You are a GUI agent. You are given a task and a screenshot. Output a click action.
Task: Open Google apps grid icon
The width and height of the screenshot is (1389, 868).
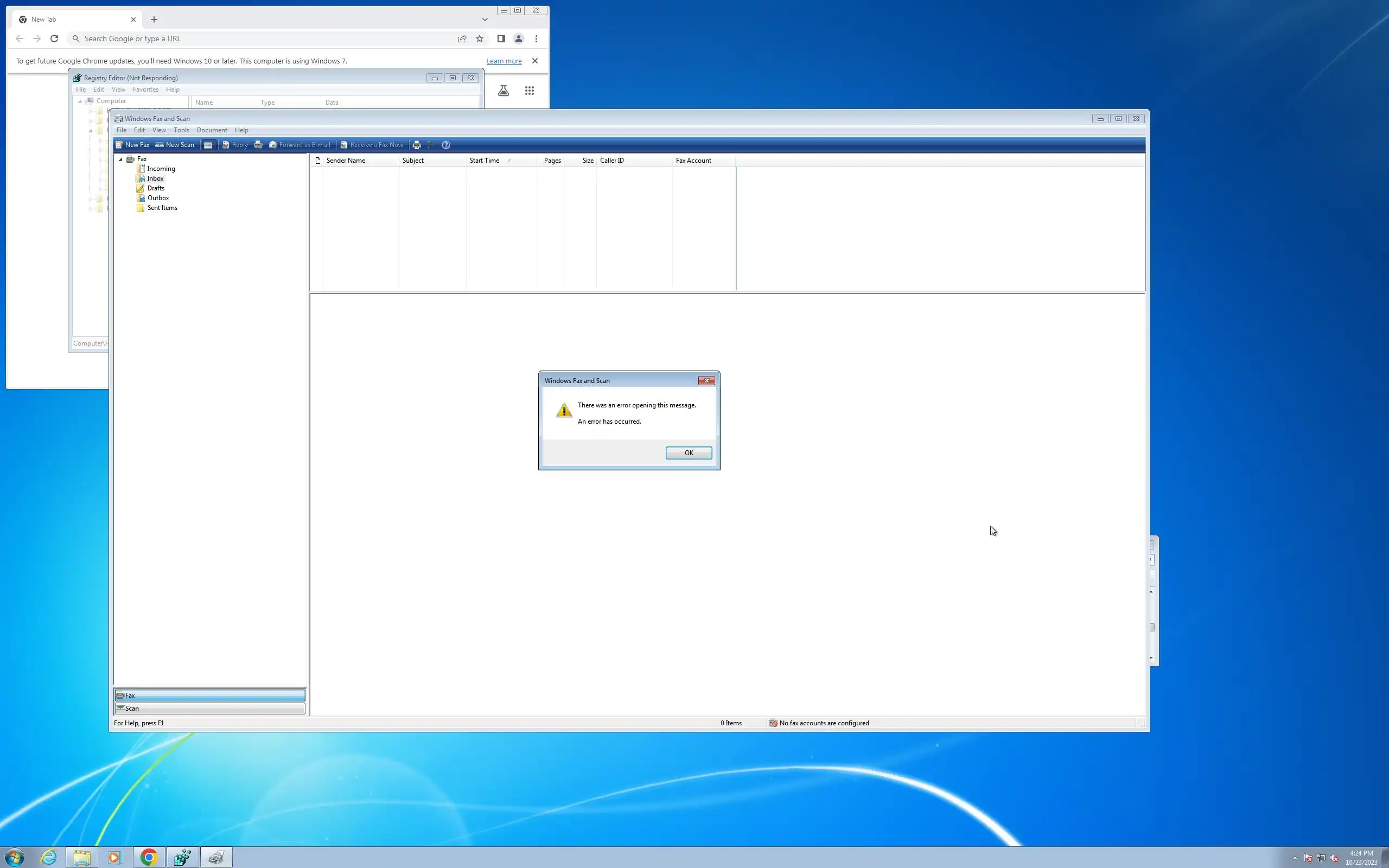pos(529,91)
